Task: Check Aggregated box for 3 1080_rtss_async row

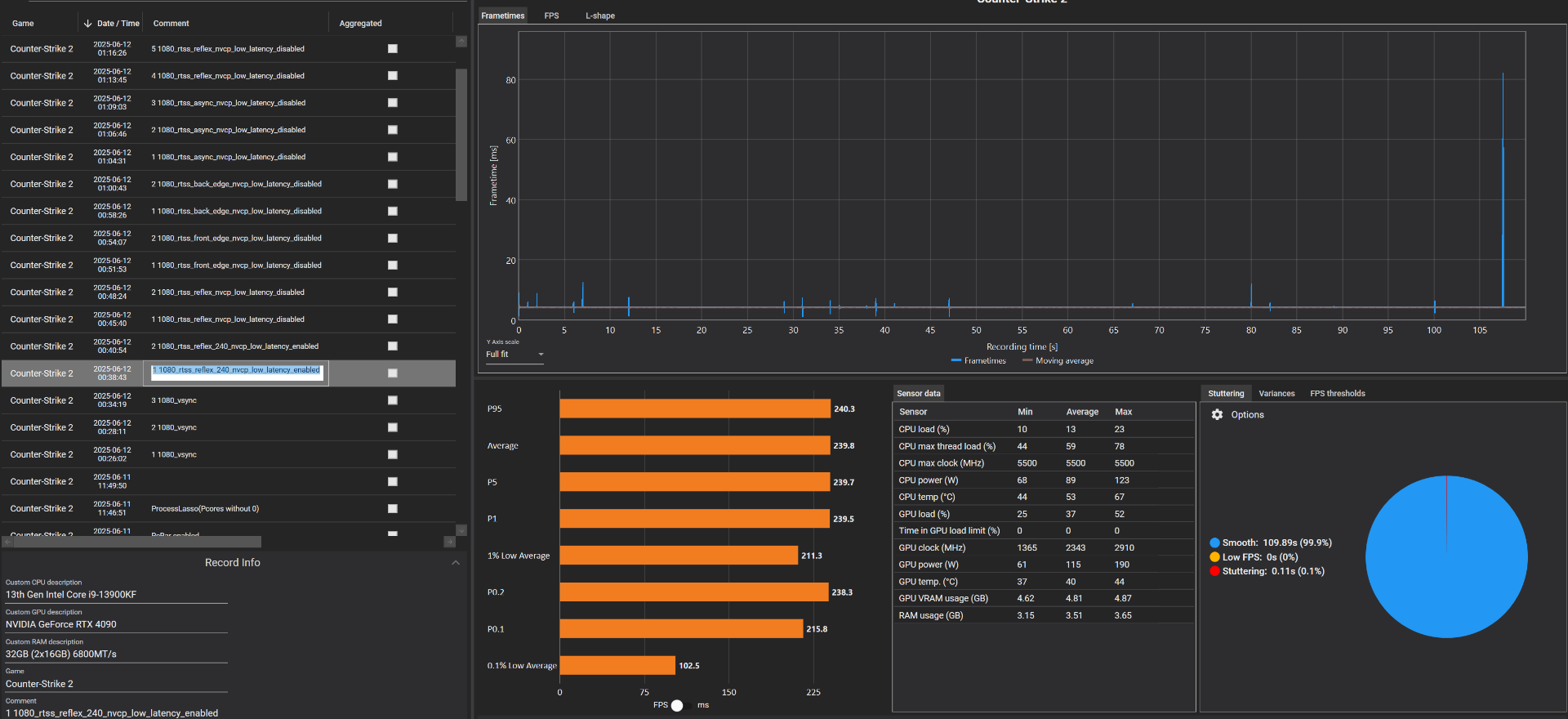Action: (x=393, y=103)
